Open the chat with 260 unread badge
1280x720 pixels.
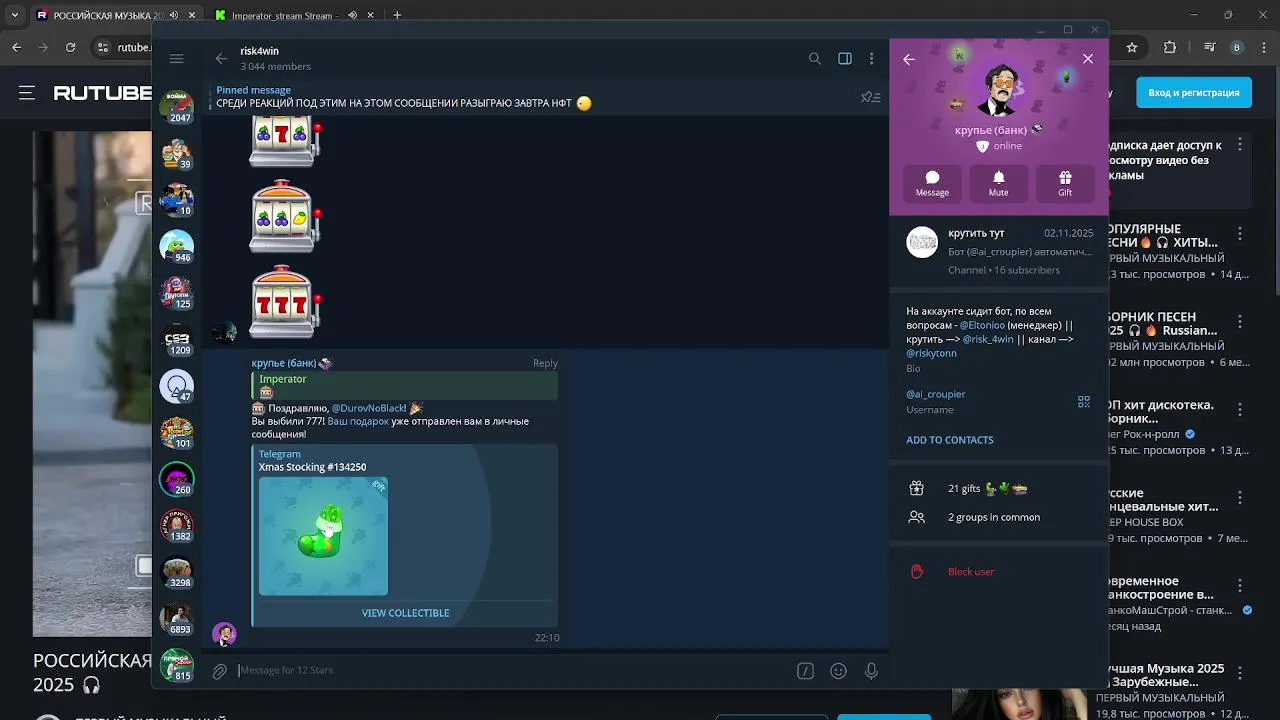(177, 479)
